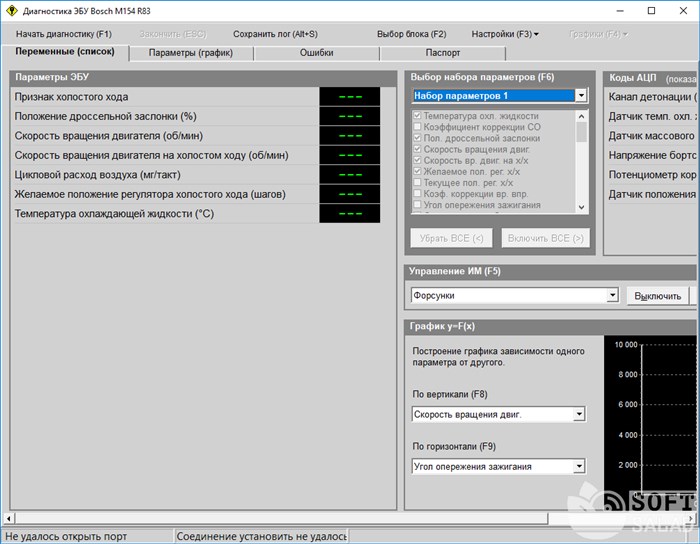Click the parameter list scroll-down arrow

pos(582,206)
